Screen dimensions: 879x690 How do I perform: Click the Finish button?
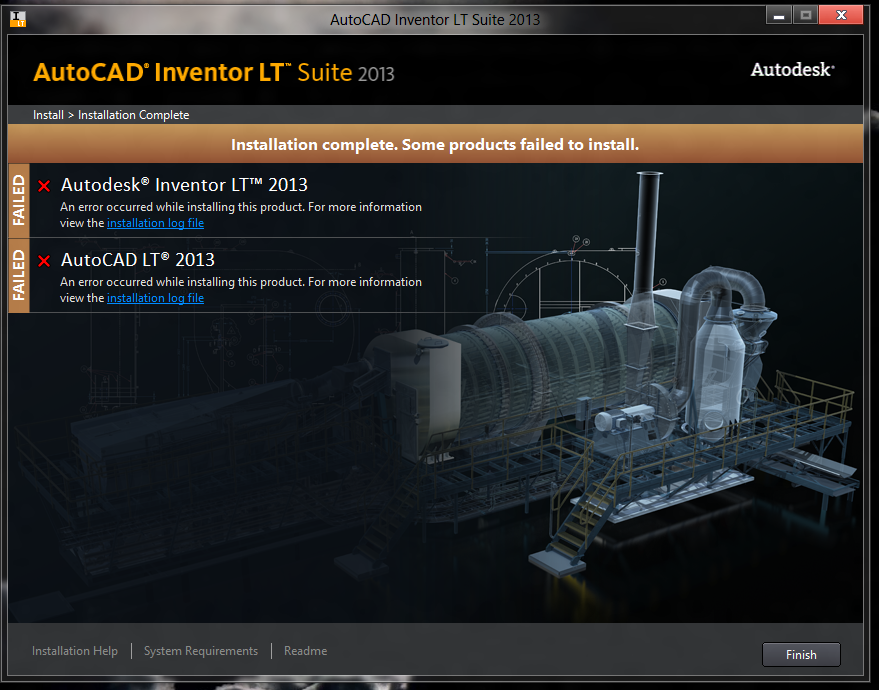click(x=801, y=654)
